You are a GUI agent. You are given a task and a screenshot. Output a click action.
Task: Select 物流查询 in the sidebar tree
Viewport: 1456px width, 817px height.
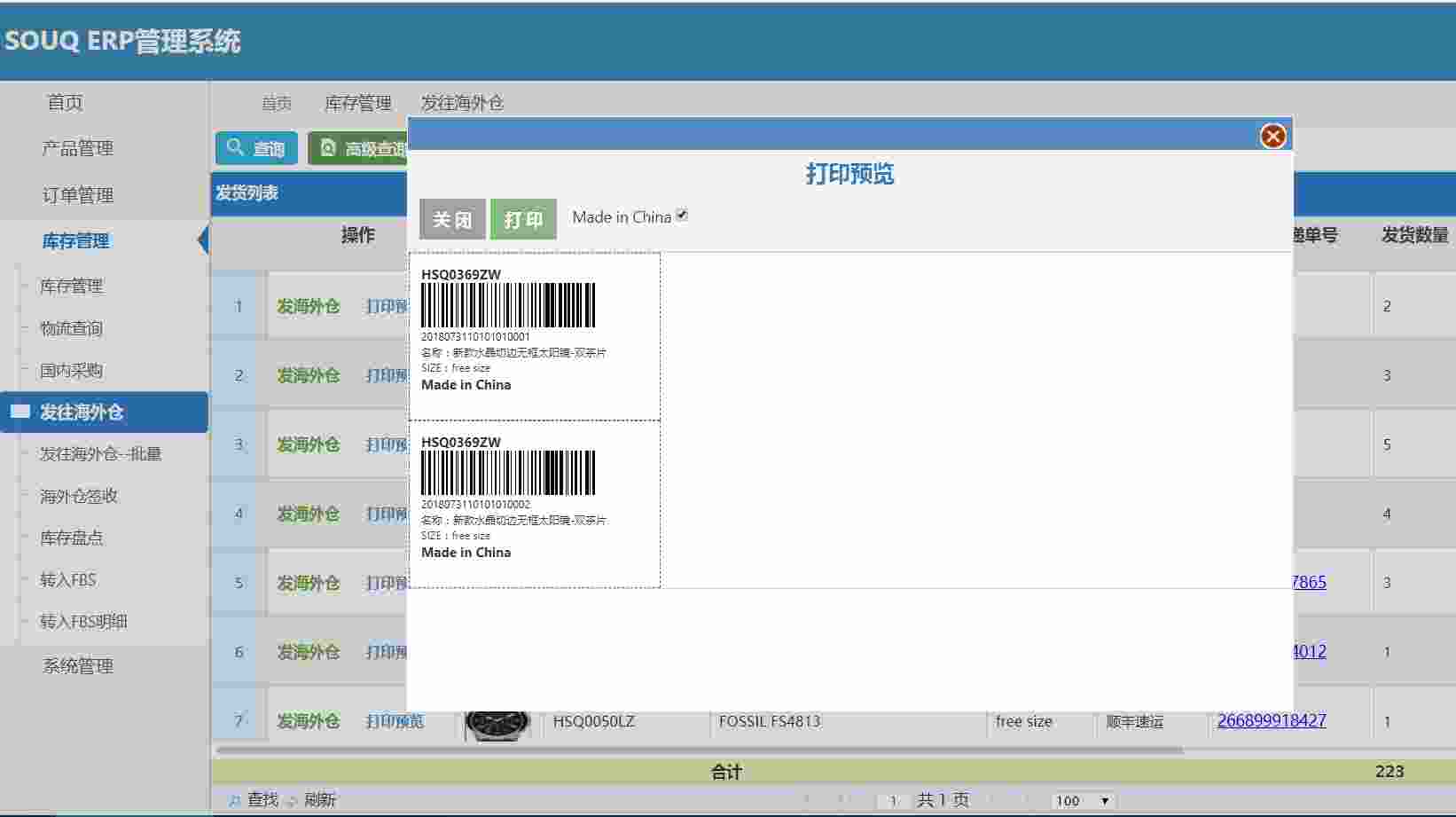click(72, 328)
